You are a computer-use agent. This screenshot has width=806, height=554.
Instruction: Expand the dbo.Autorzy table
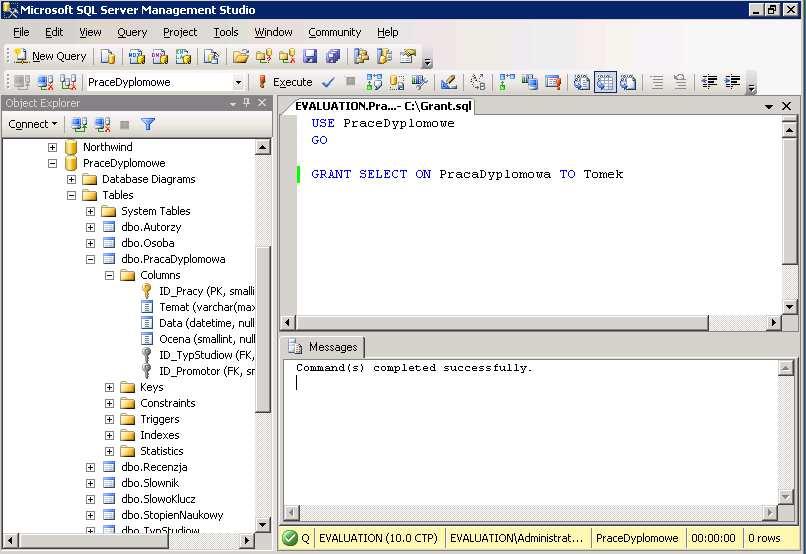click(x=90, y=227)
